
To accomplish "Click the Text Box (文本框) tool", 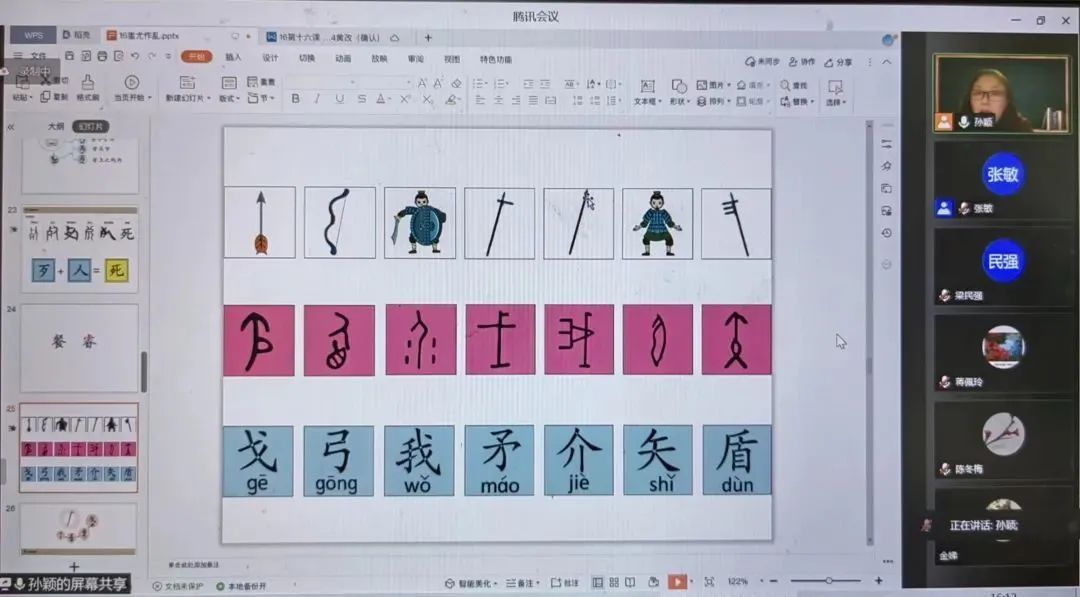I will [x=647, y=91].
